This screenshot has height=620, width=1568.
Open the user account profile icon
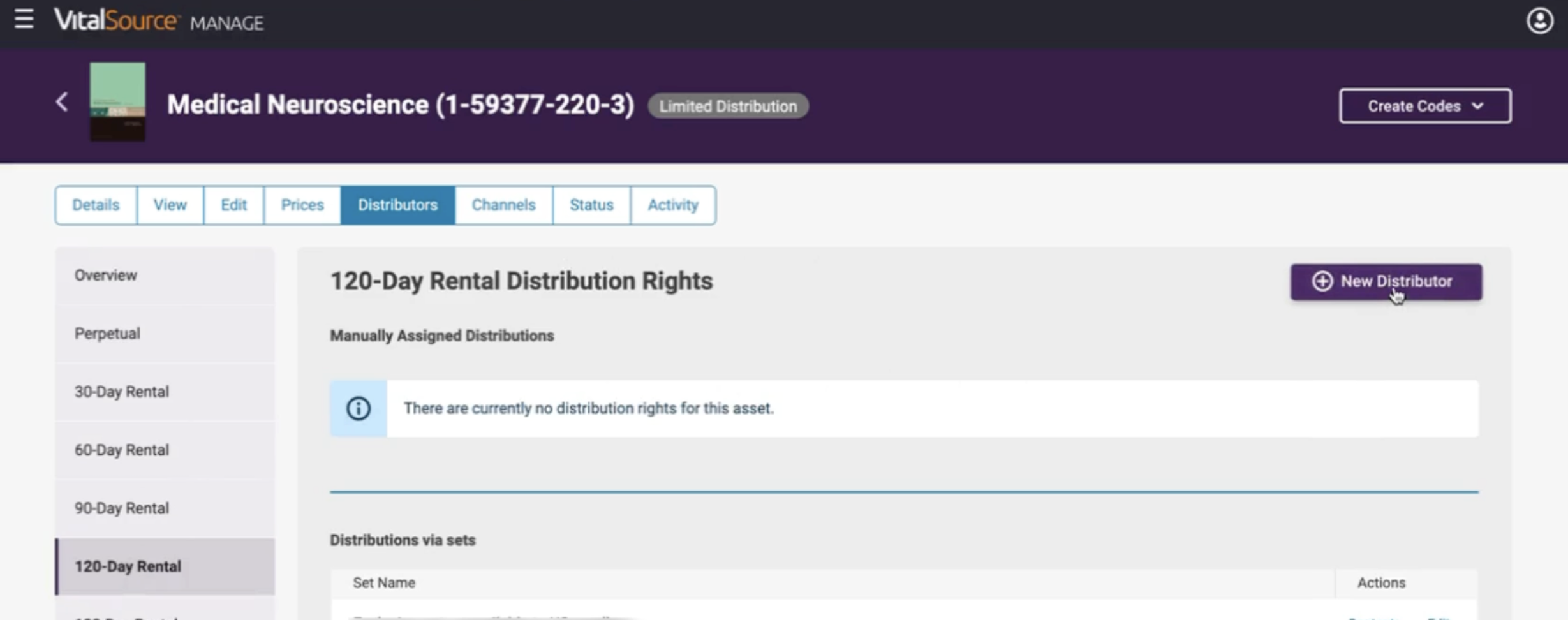coord(1539,21)
